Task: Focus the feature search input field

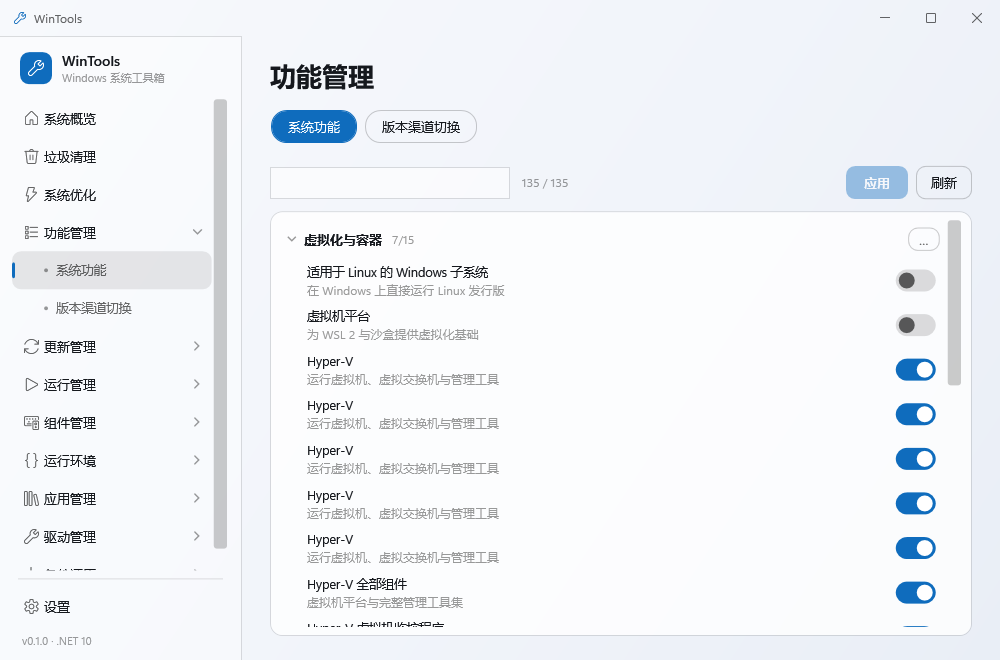Action: point(390,183)
